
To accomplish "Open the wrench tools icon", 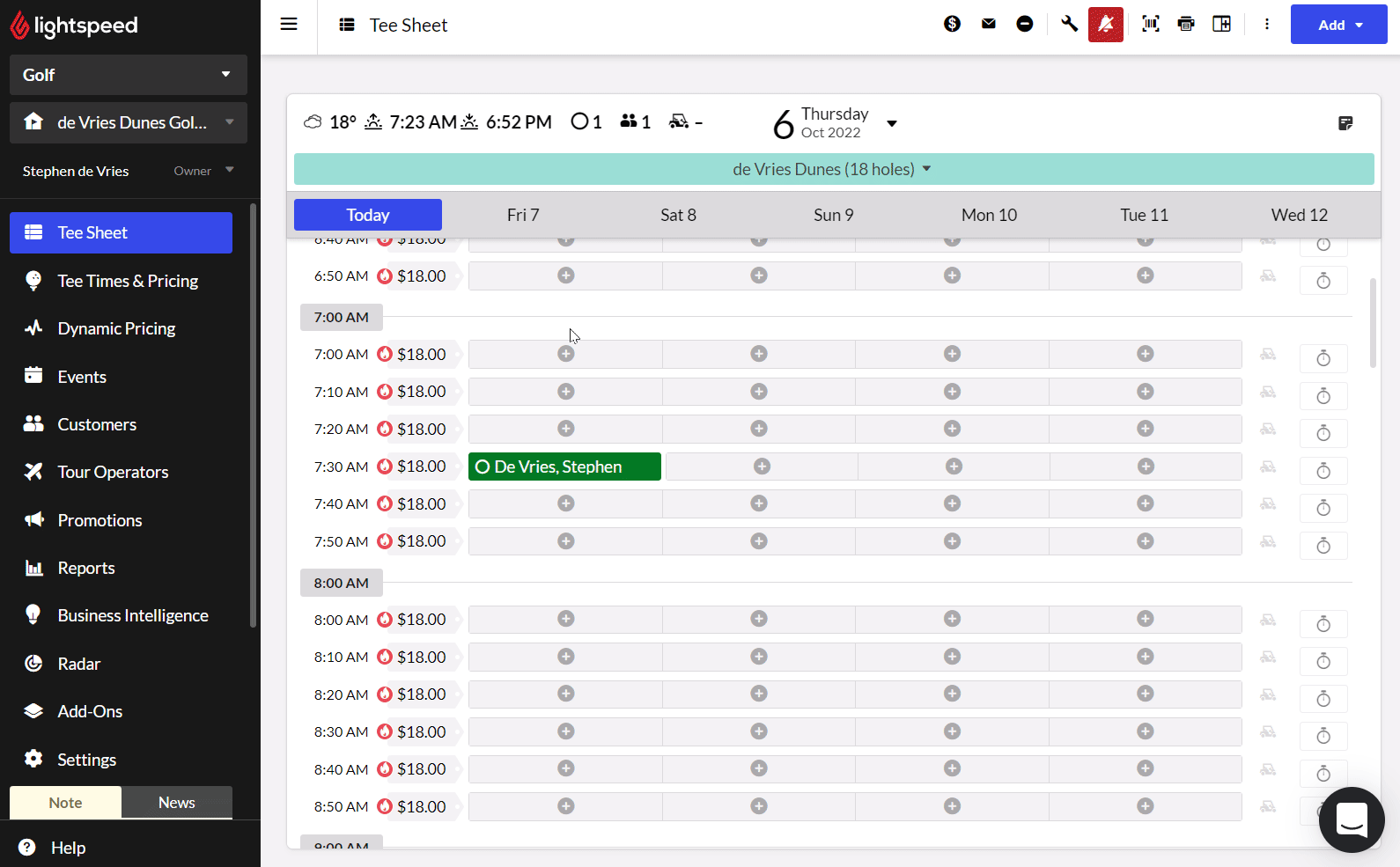I will point(1069,24).
